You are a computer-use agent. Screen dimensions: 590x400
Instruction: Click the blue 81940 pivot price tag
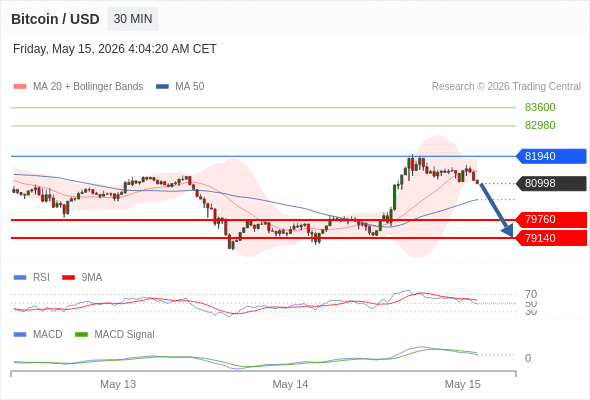click(x=551, y=156)
